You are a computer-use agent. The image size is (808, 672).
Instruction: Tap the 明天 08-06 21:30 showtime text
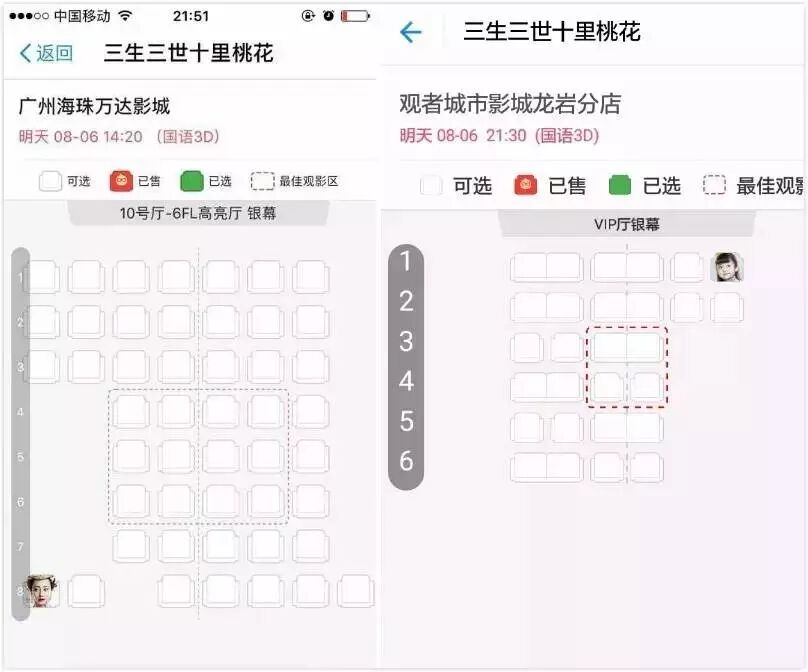(x=463, y=136)
